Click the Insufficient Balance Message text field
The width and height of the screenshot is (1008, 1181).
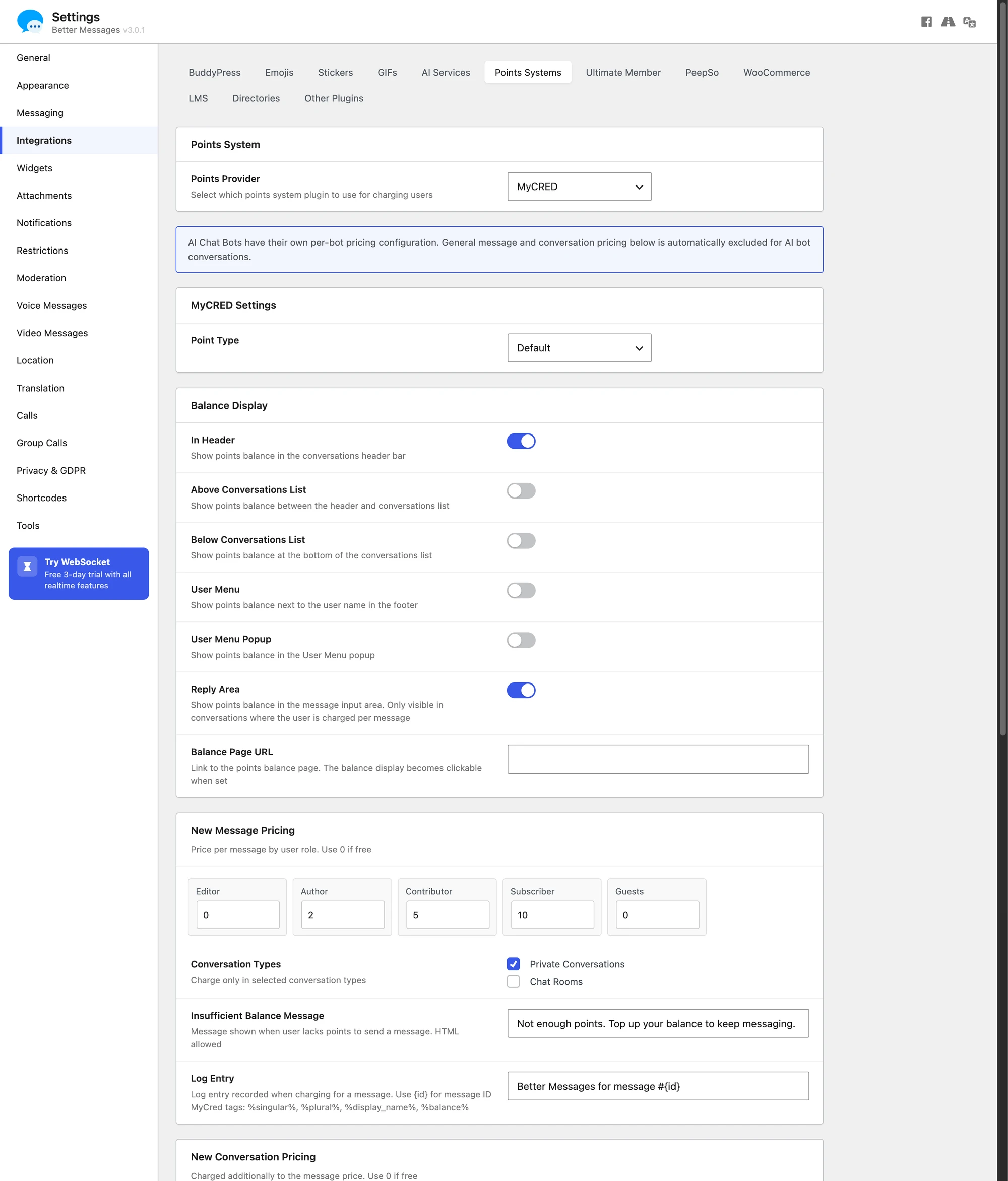[x=658, y=1024]
